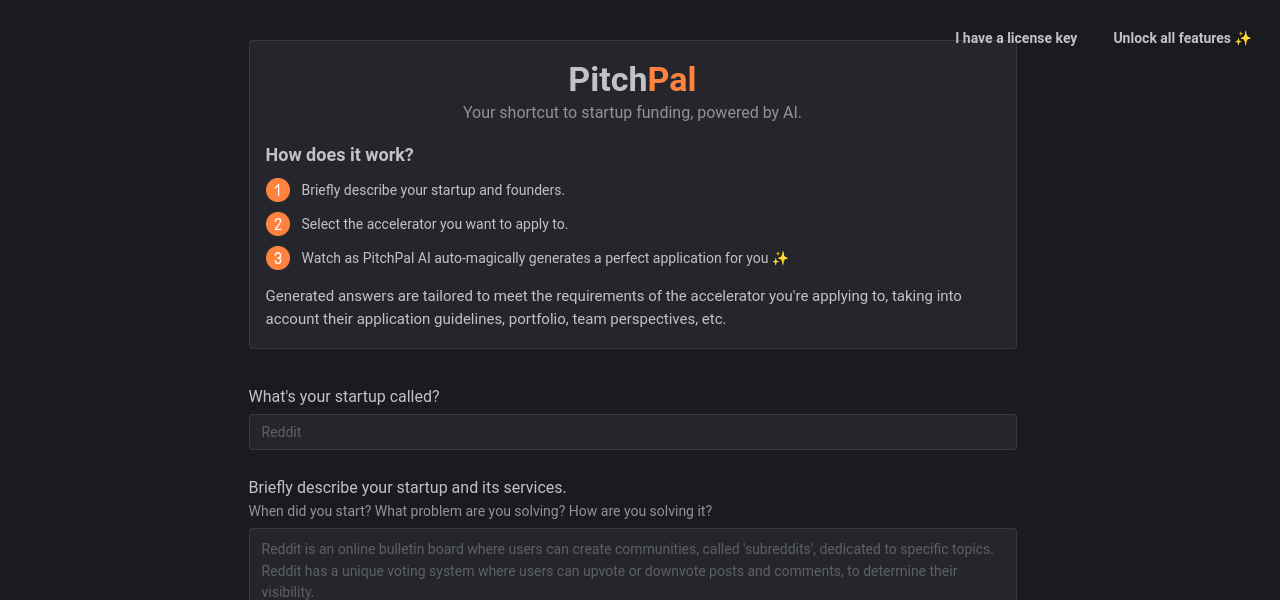Click the "What's your startup called?" label
Viewport: 1280px width, 600px height.
coord(344,396)
